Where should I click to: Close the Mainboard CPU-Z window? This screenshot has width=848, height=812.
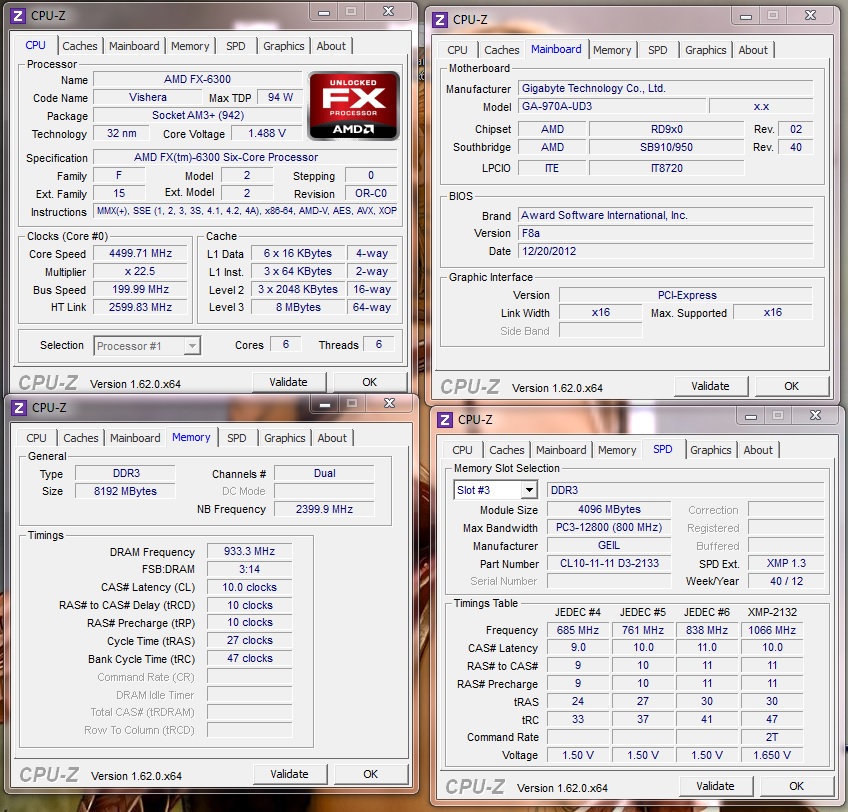(x=810, y=16)
